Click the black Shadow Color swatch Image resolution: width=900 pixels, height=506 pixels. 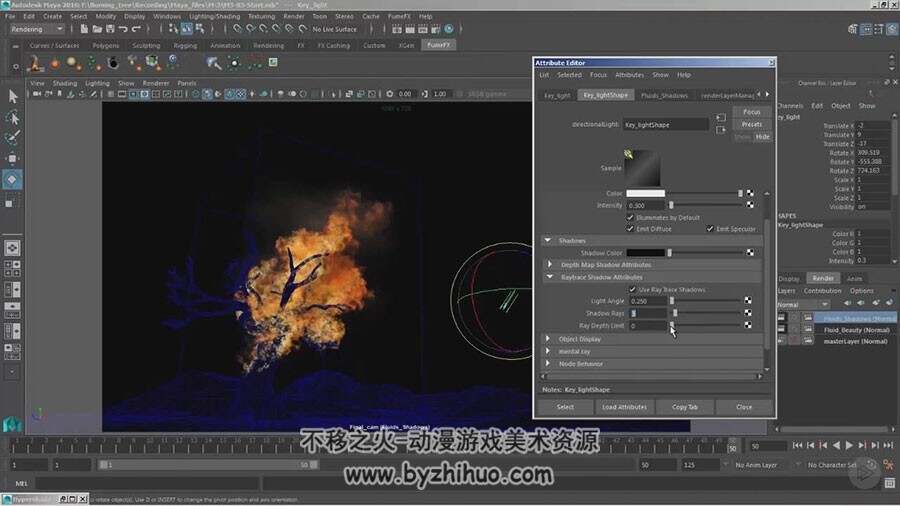(646, 252)
